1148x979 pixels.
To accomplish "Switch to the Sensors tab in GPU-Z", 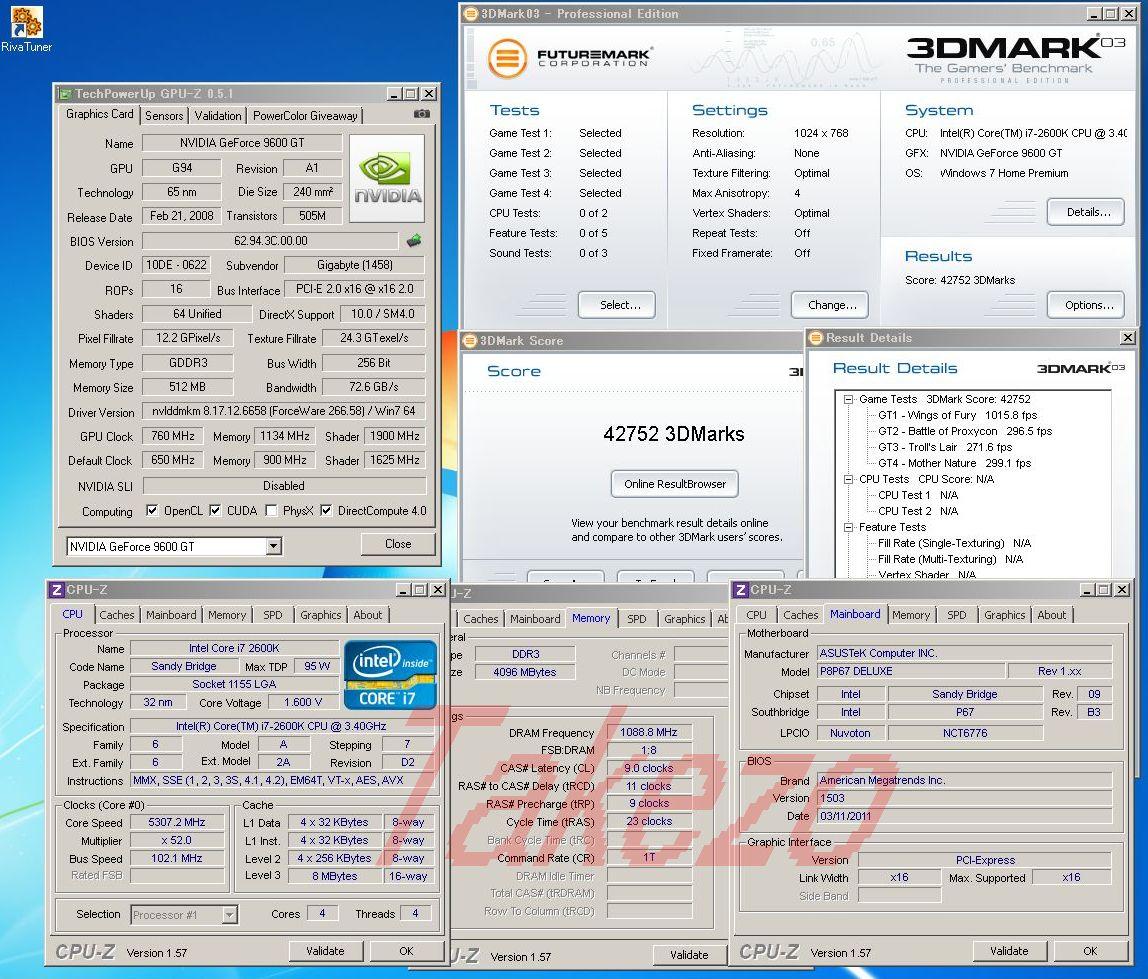I will coord(164,116).
